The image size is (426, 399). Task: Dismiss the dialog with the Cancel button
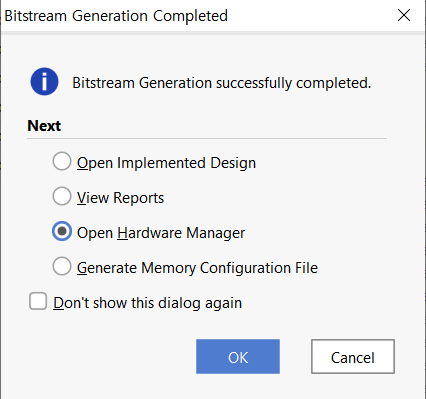point(353,357)
